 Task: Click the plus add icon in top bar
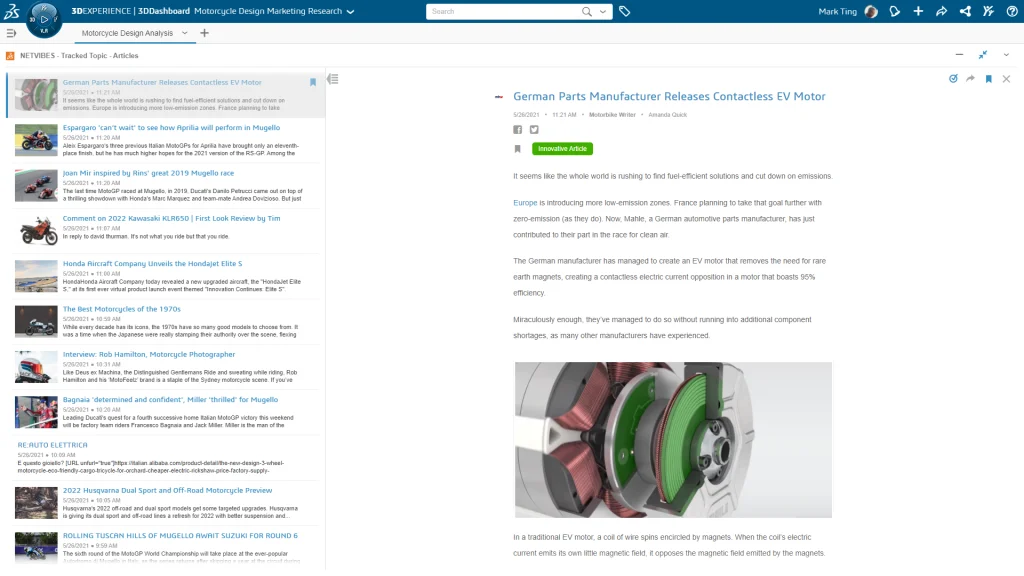918,11
